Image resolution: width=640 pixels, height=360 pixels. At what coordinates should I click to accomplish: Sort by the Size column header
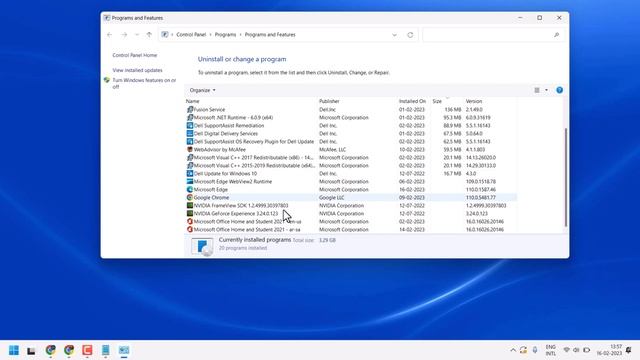[437, 101]
